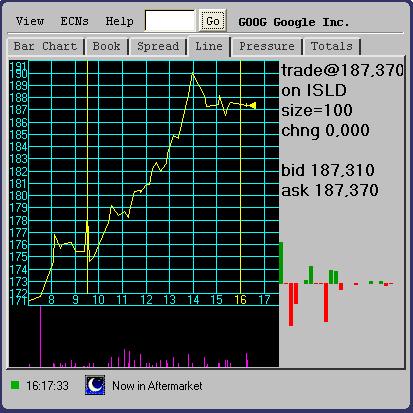
Task: Click the hour 8 label on time axis
Action: pos(51,300)
